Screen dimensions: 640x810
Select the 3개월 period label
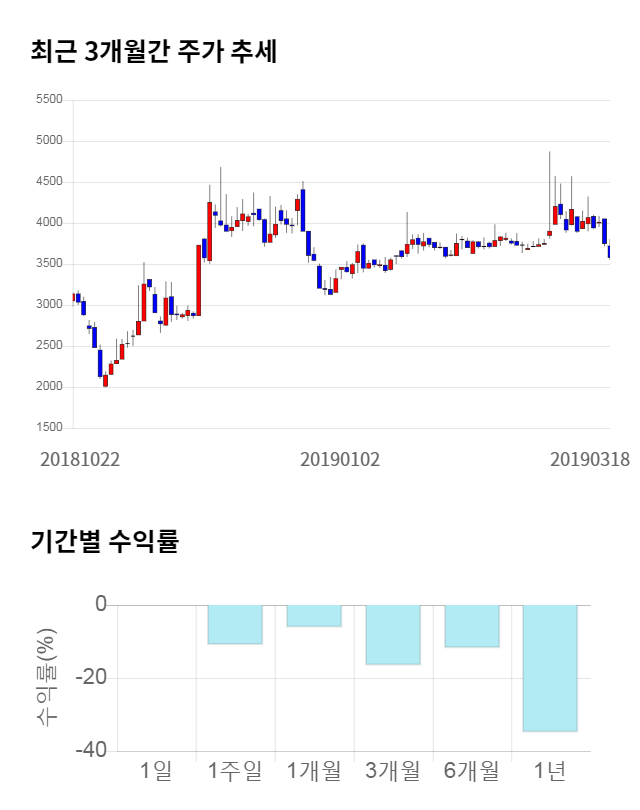point(393,770)
